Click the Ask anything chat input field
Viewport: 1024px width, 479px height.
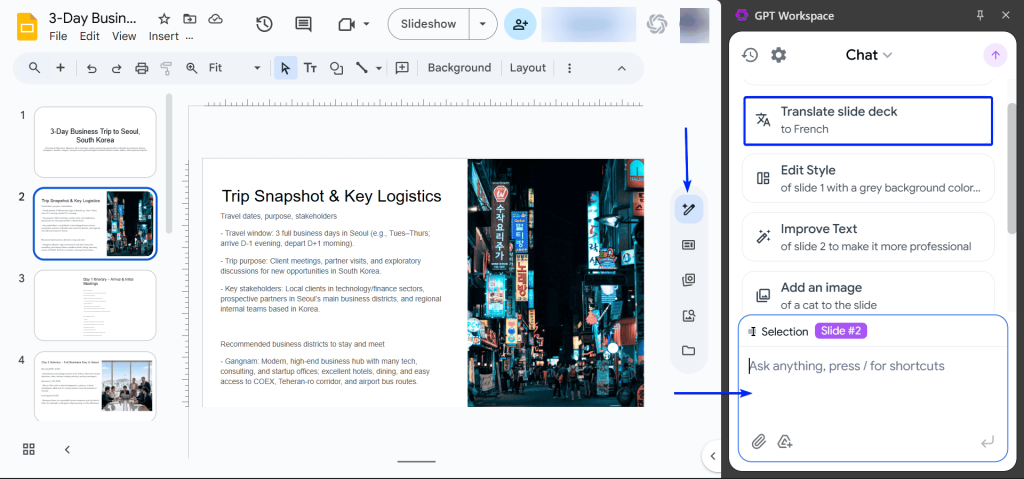870,366
